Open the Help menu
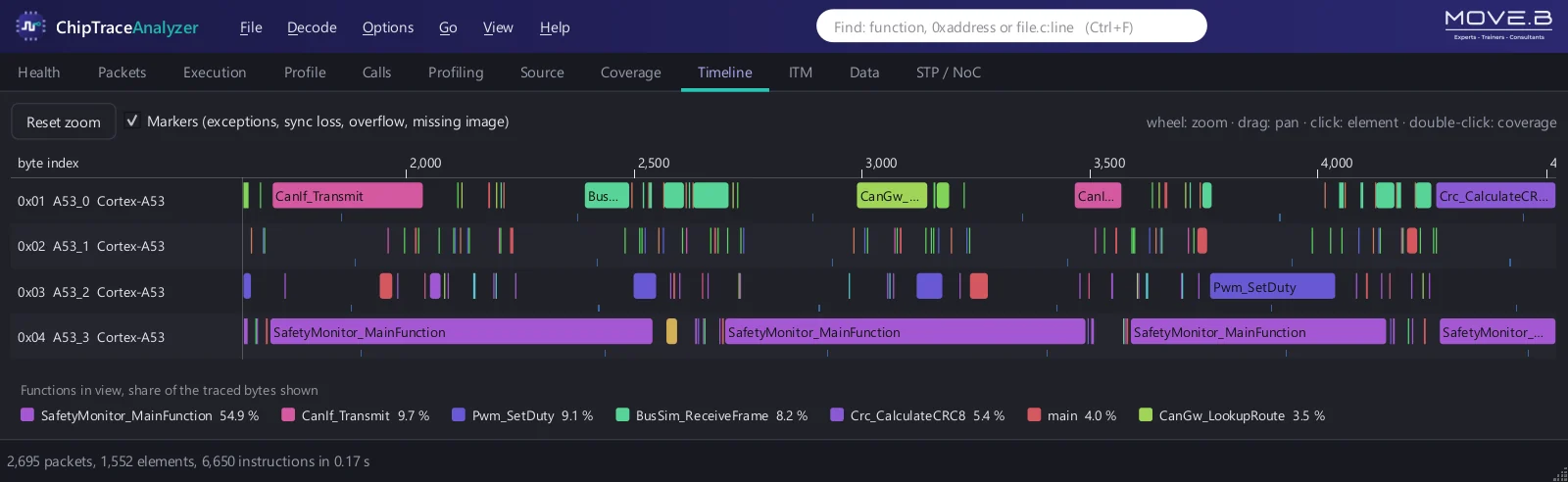Viewport: 1568px width, 482px height. coord(555,27)
